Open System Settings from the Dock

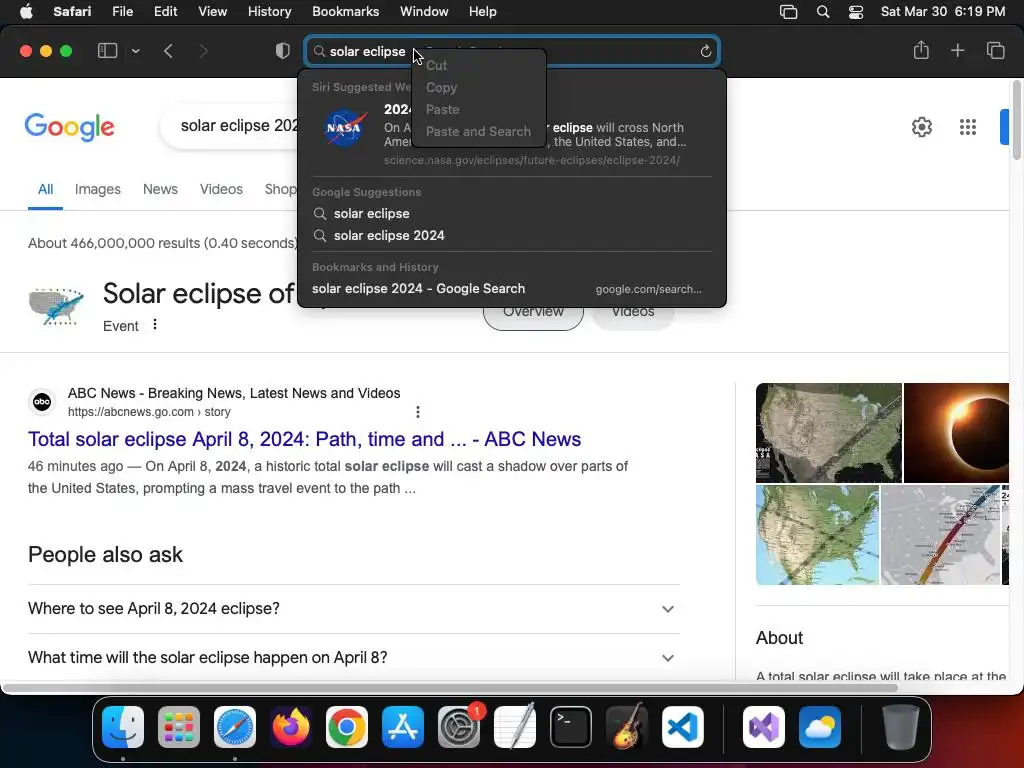point(459,727)
